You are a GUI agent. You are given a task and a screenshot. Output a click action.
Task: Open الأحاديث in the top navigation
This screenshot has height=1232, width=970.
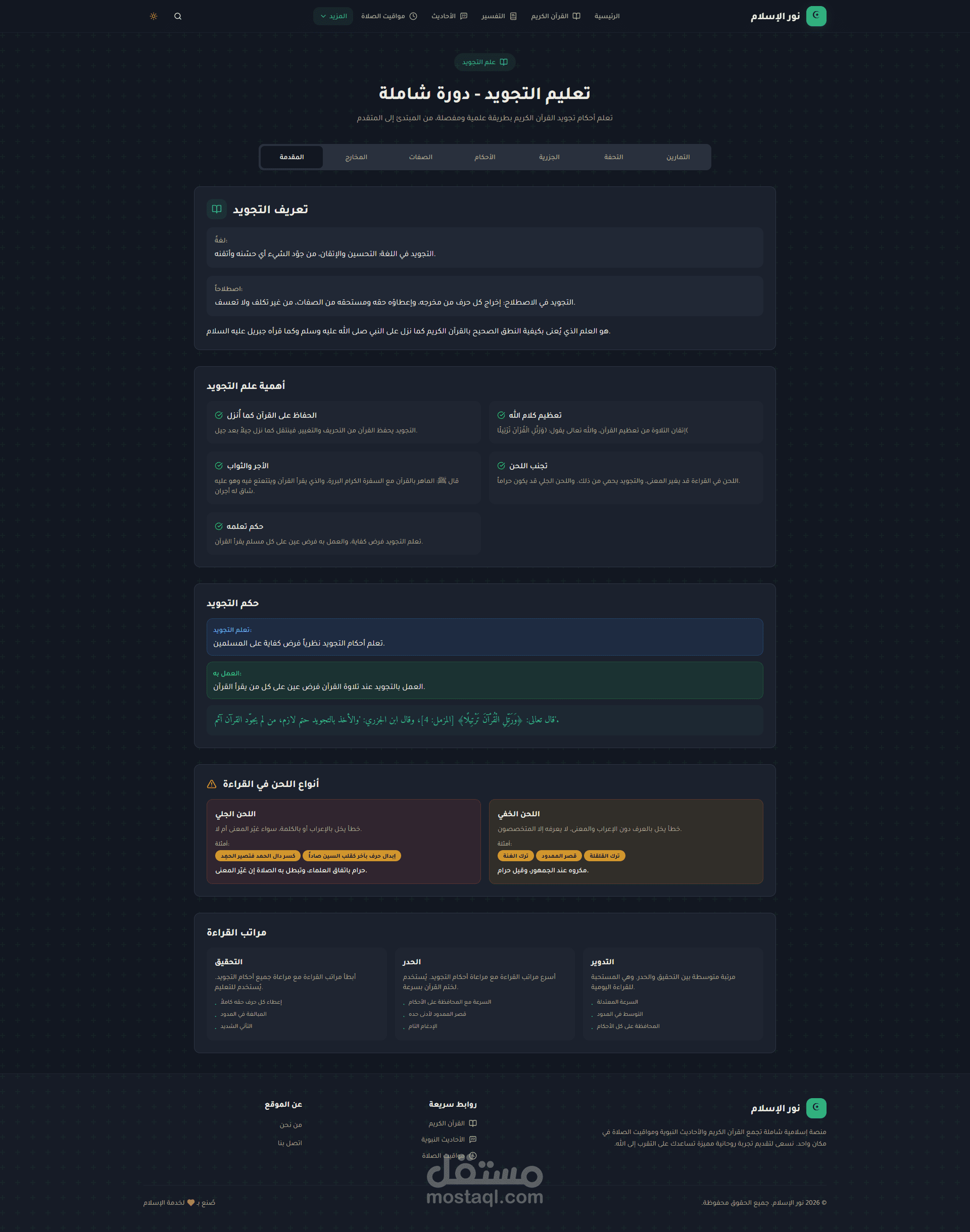pyautogui.click(x=449, y=17)
